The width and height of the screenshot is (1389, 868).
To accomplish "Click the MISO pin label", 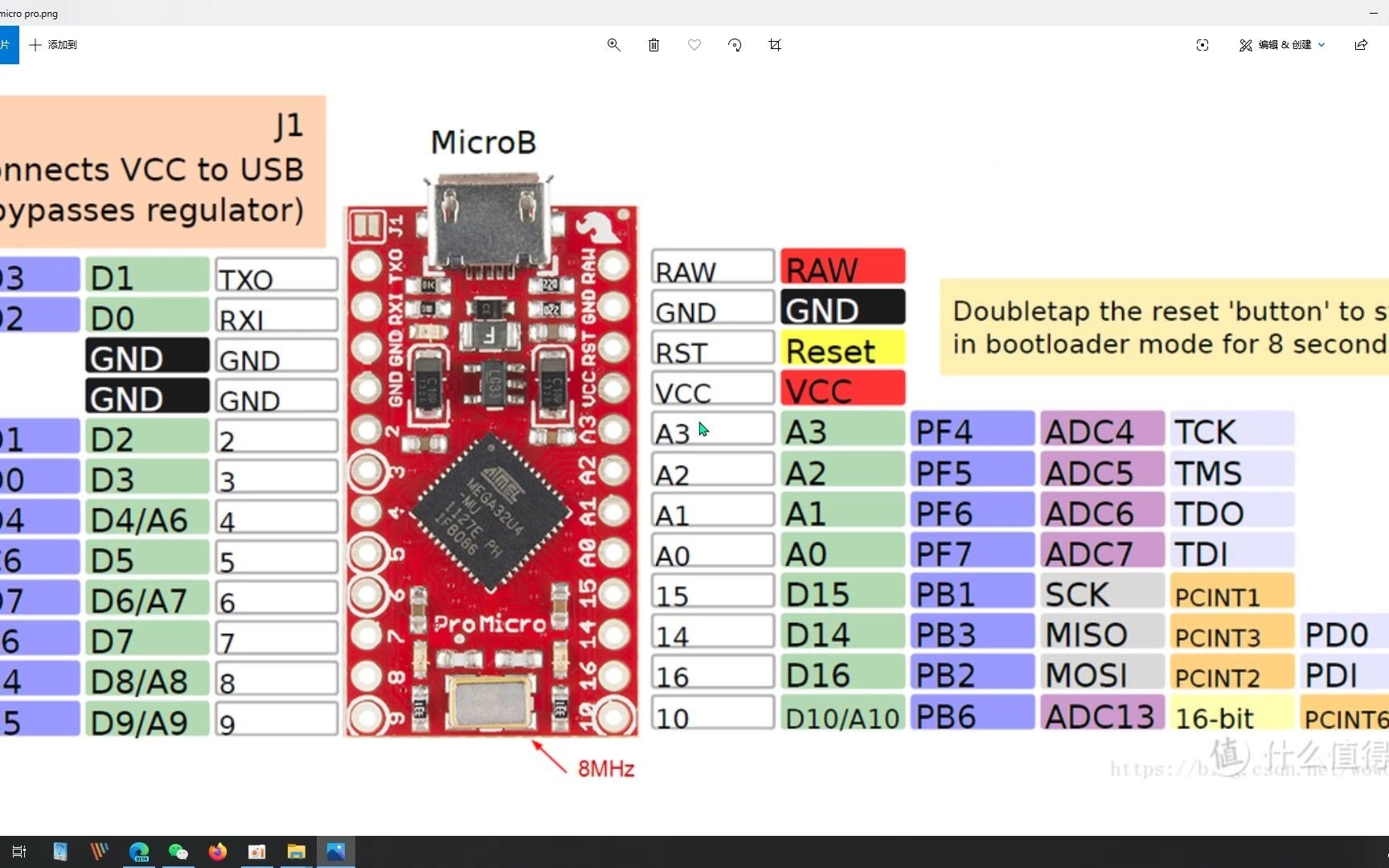I will 1101,633.
